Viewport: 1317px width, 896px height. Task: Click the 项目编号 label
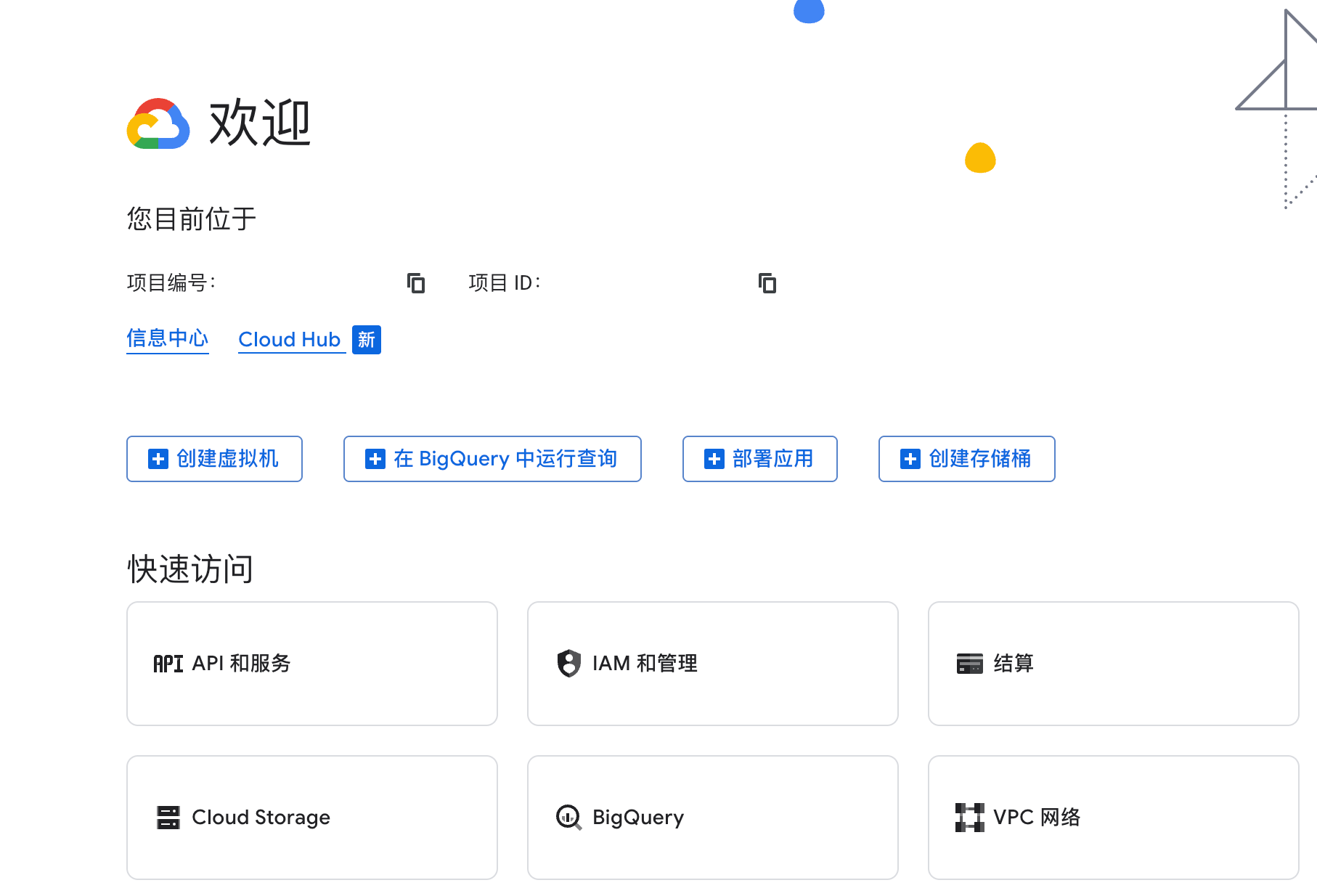click(171, 282)
